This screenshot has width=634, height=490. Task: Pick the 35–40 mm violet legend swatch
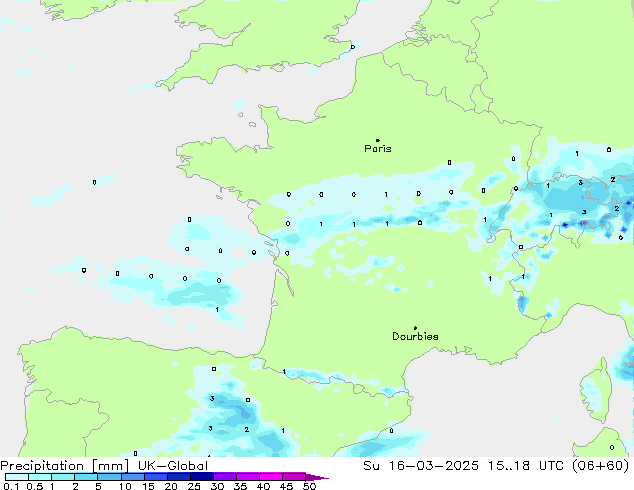pyautogui.click(x=247, y=477)
